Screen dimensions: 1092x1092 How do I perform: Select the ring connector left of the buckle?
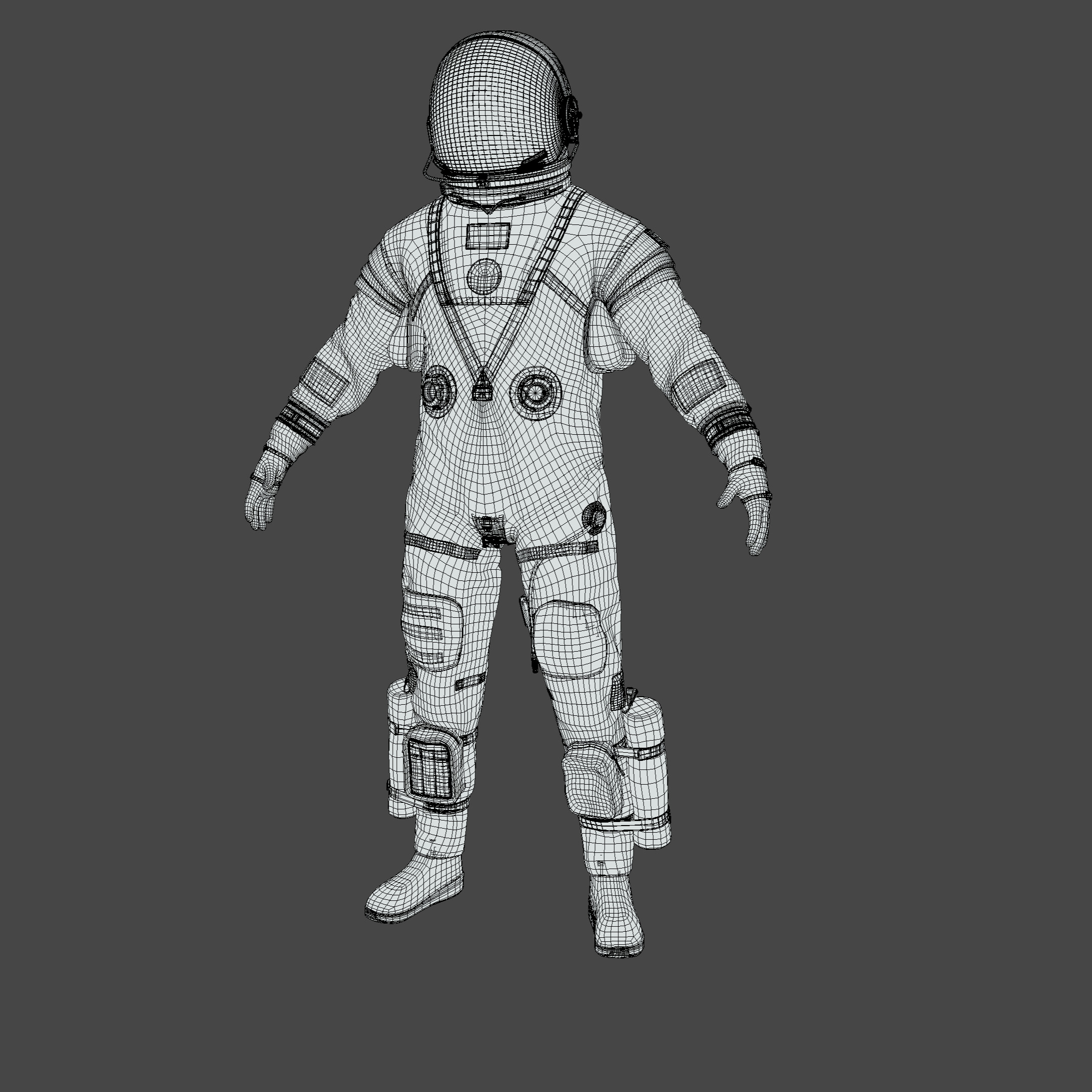pos(437,392)
